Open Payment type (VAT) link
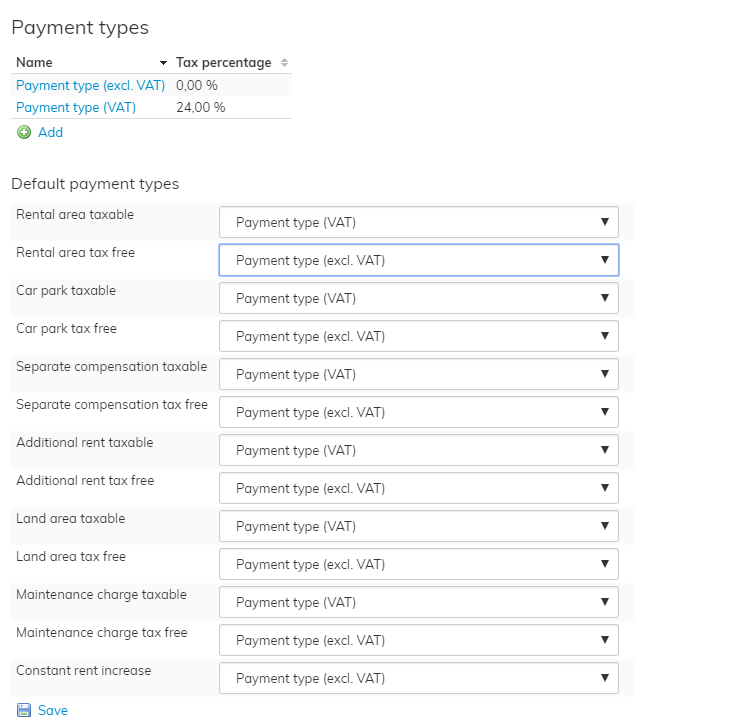Image resolution: width=749 pixels, height=725 pixels. coord(76,107)
